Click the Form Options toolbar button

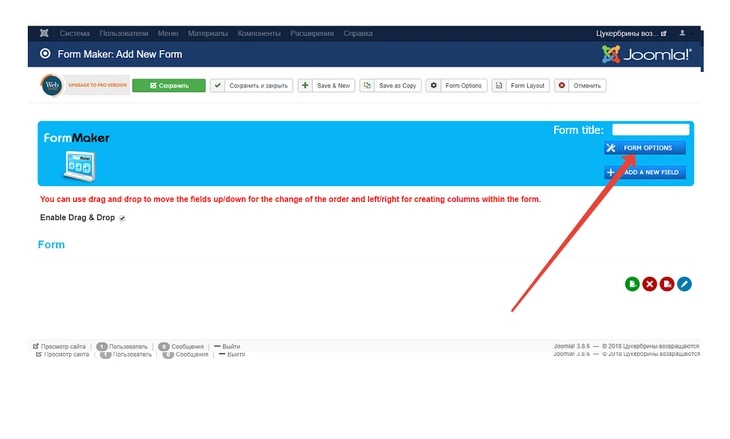[456, 86]
